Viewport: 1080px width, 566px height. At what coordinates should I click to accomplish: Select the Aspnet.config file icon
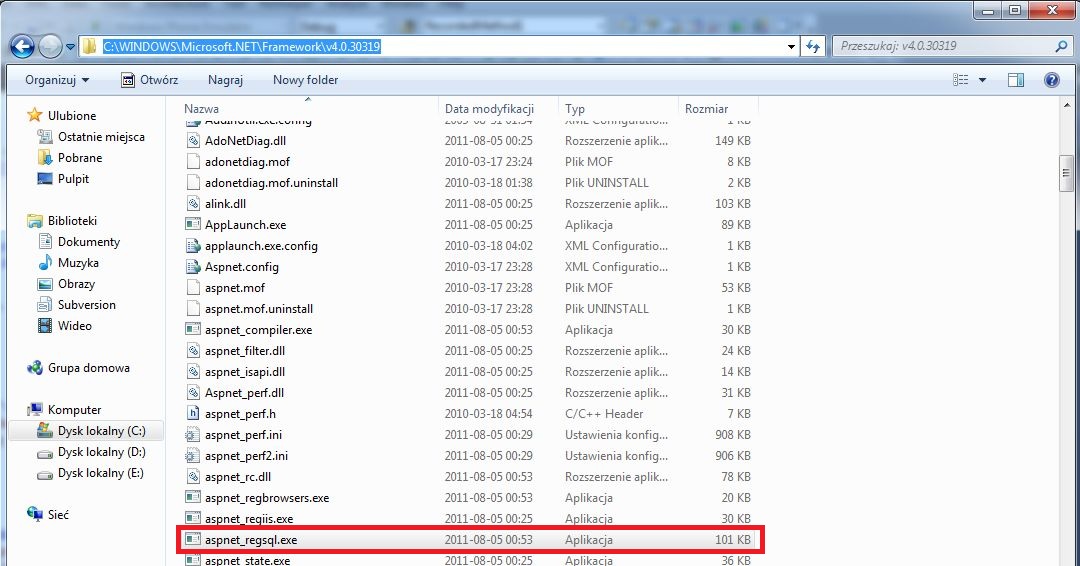coord(193,266)
